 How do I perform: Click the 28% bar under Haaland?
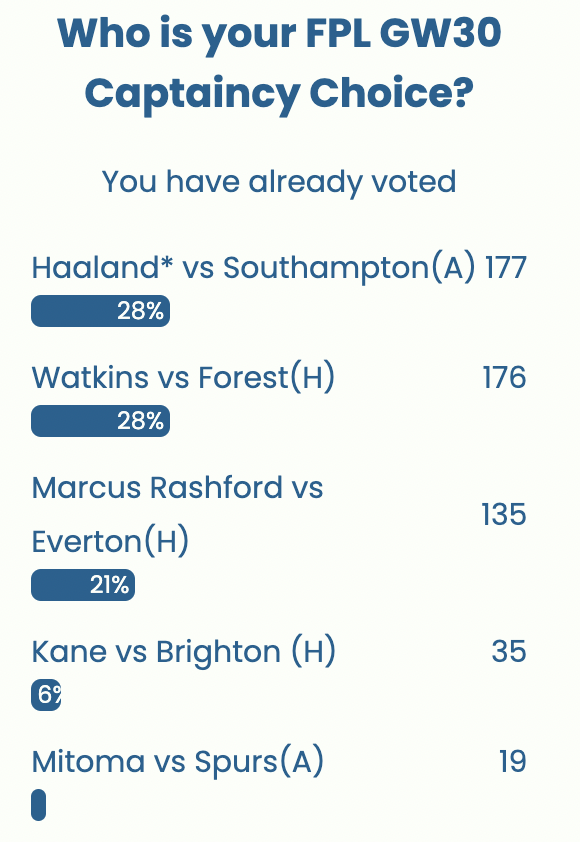[100, 310]
